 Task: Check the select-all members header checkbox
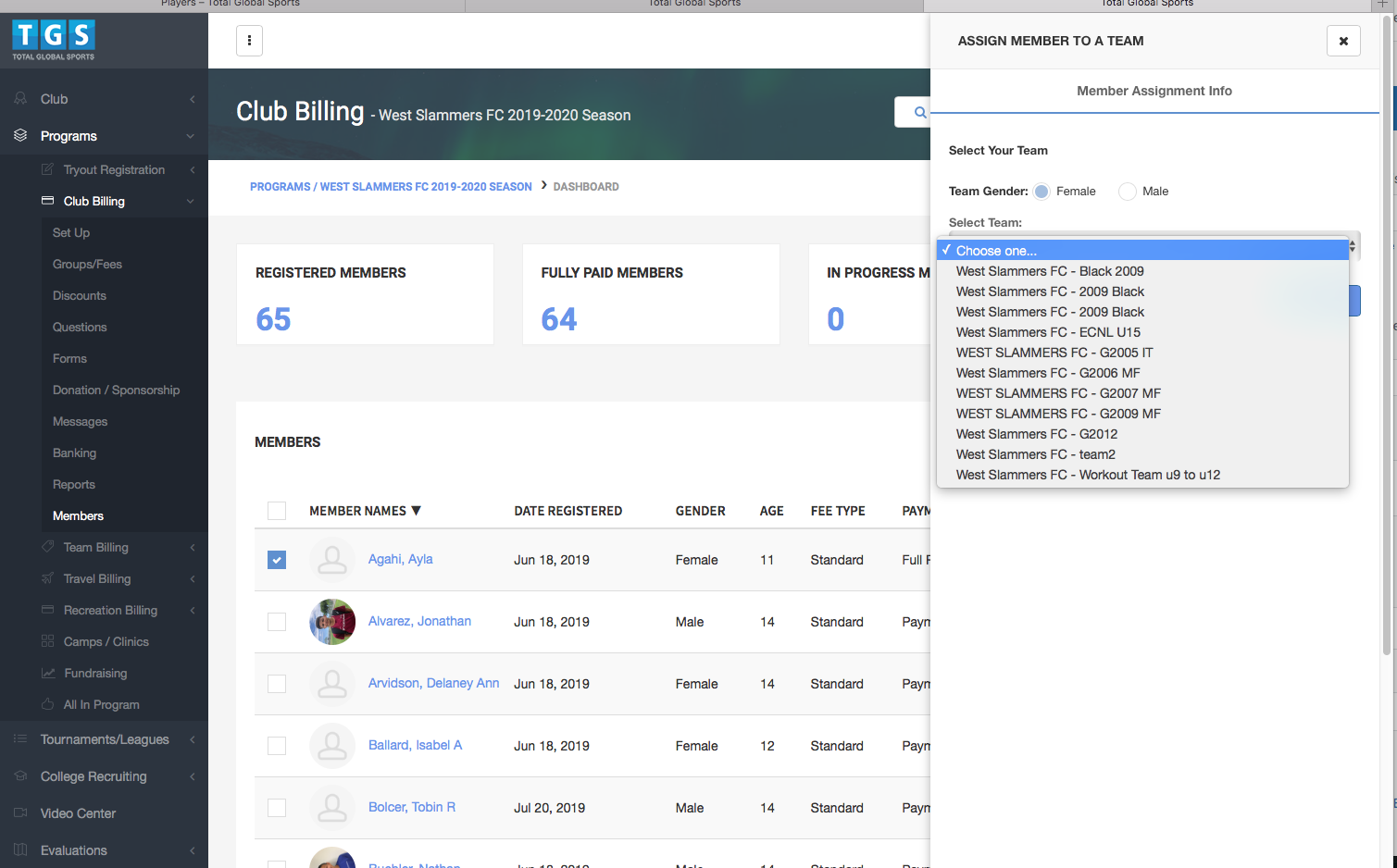277,511
